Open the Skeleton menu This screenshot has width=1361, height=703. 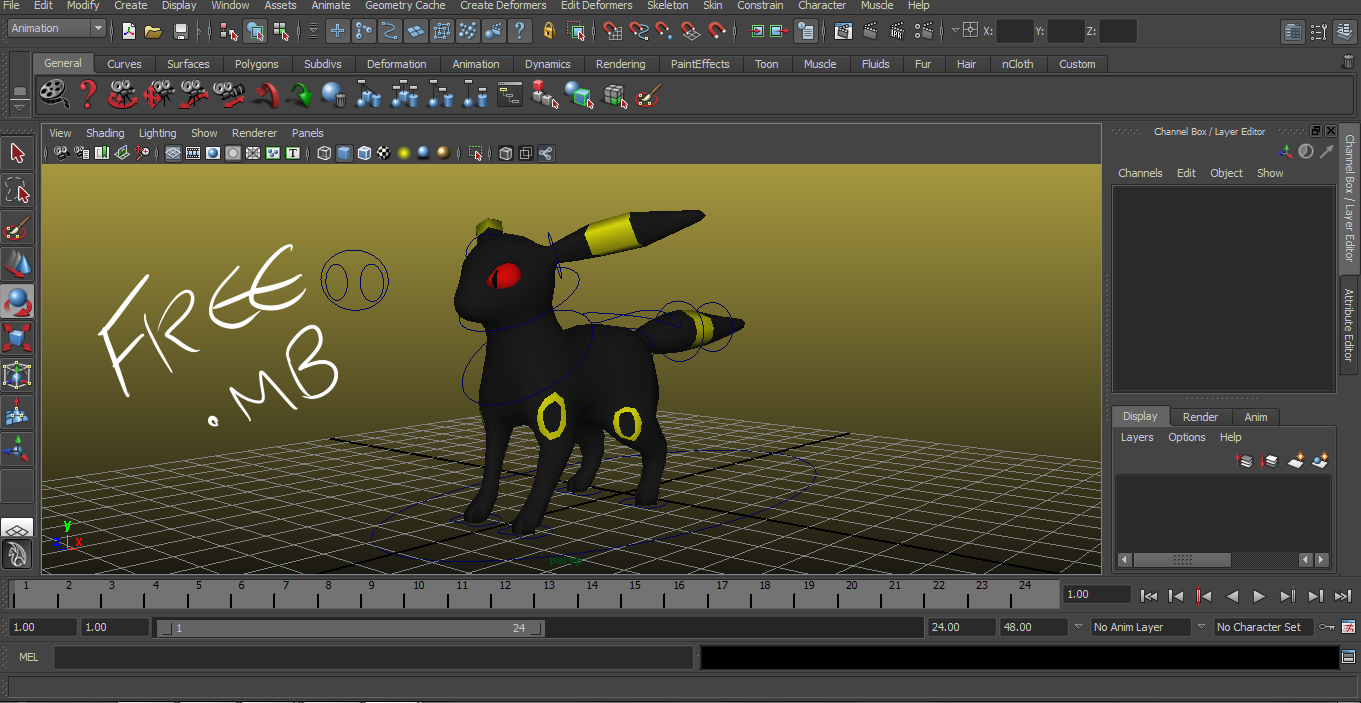tap(667, 6)
